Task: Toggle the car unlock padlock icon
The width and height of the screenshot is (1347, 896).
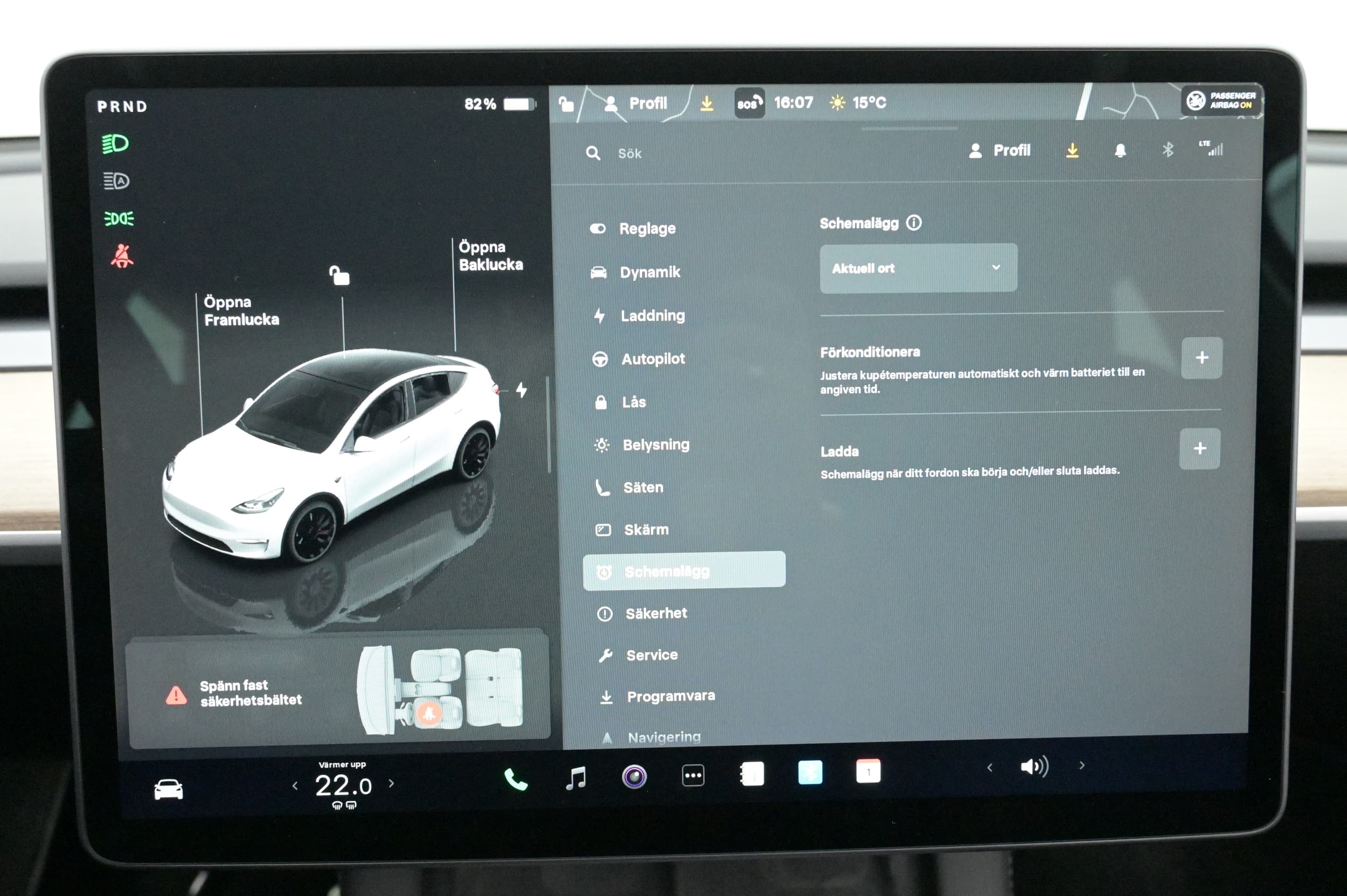Action: tap(339, 275)
